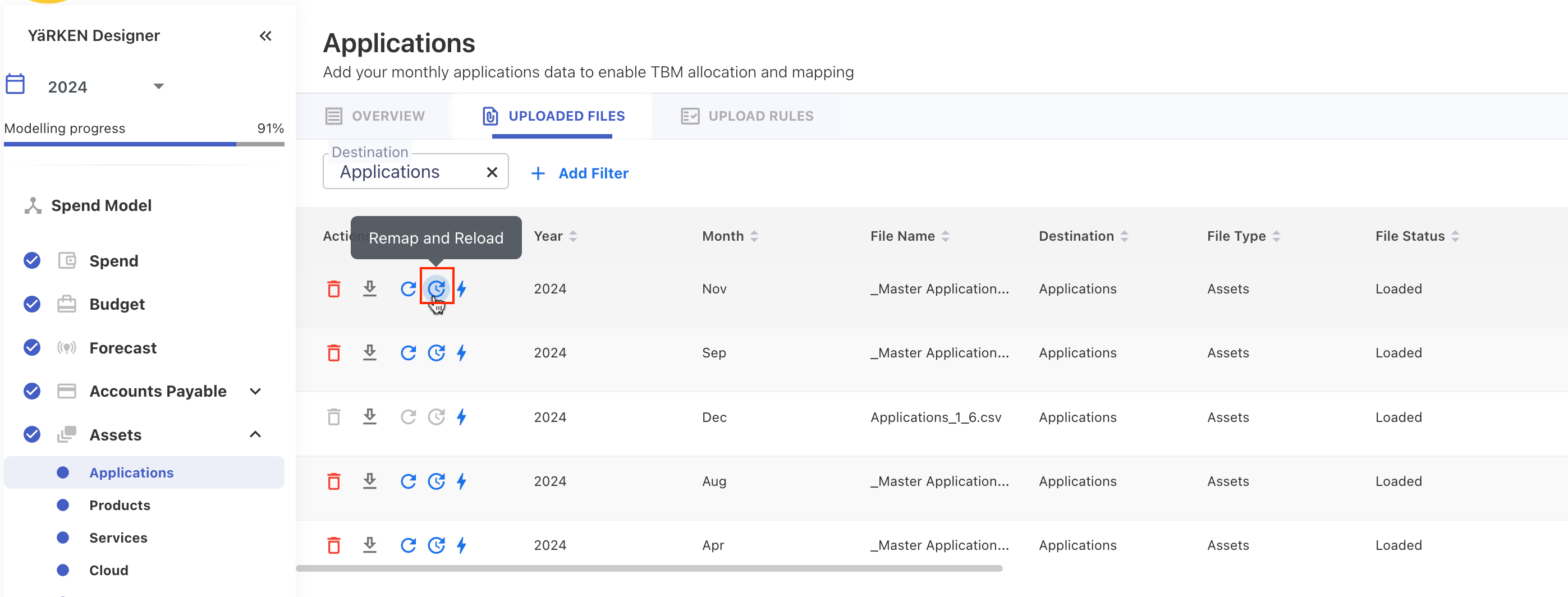Clear the Applications destination filter
Screen dimensions: 1568x597
click(492, 172)
